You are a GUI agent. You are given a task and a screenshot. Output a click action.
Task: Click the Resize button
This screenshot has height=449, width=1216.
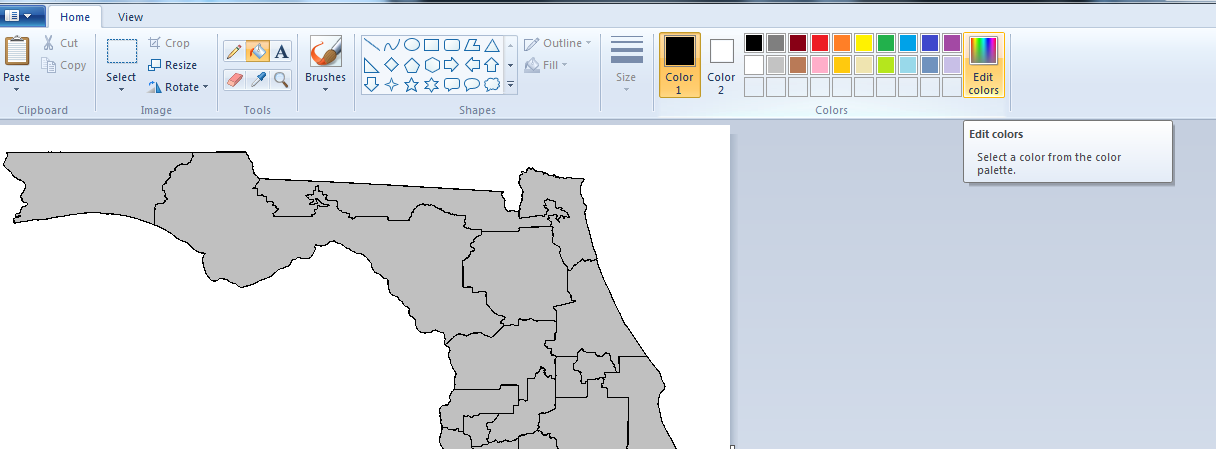point(172,65)
